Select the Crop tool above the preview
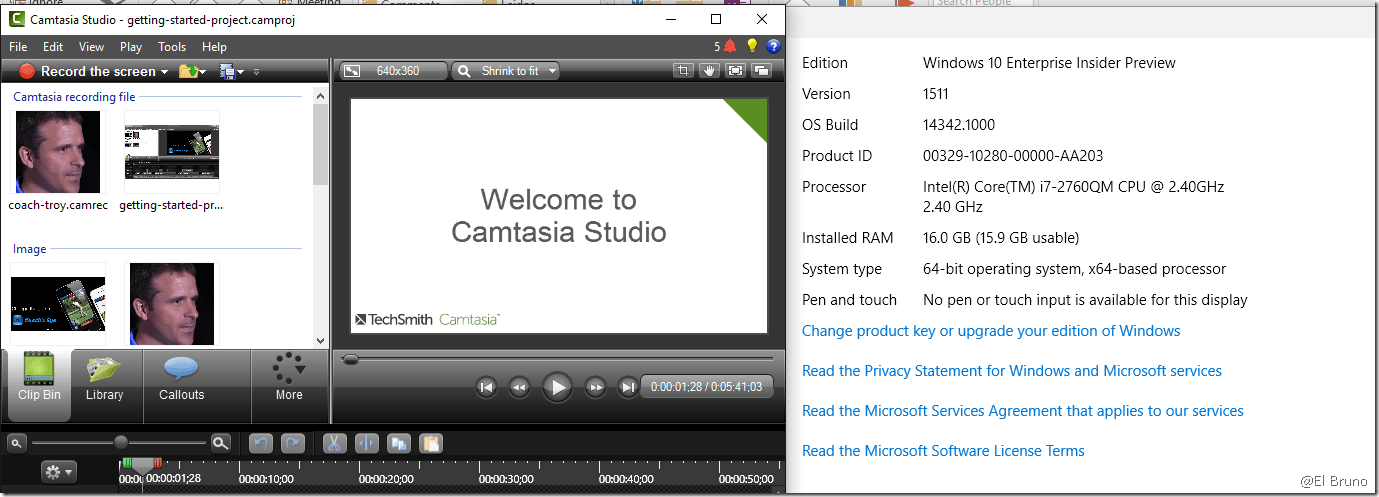This screenshot has height=497, width=1379. pos(684,71)
